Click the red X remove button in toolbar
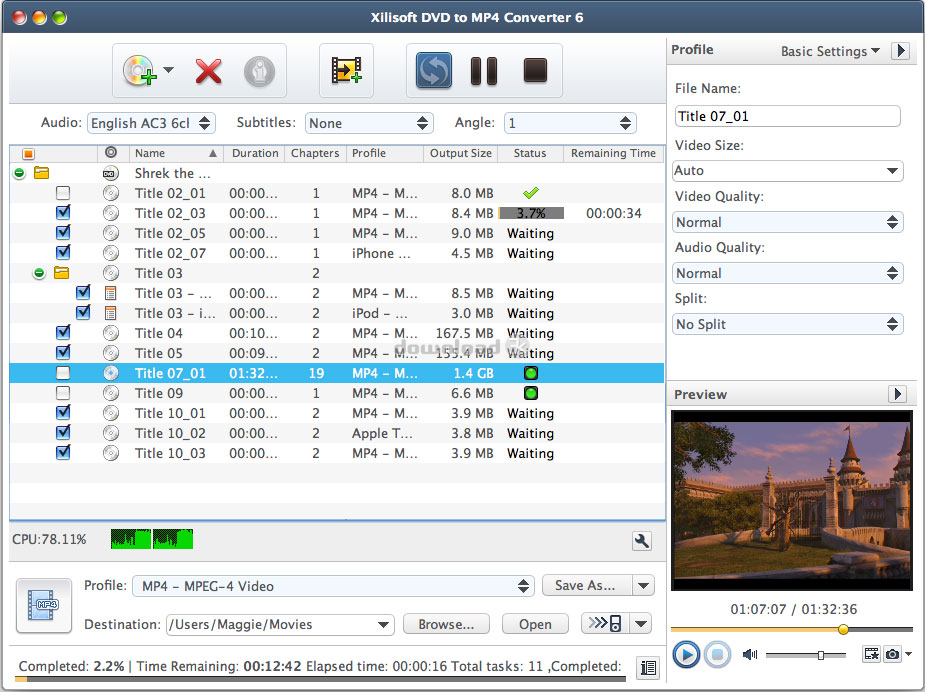 point(208,71)
